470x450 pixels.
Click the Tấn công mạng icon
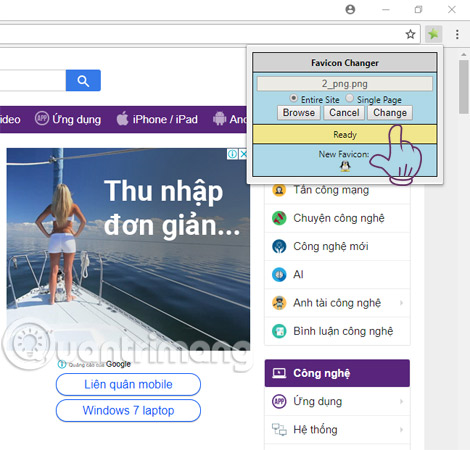279,190
